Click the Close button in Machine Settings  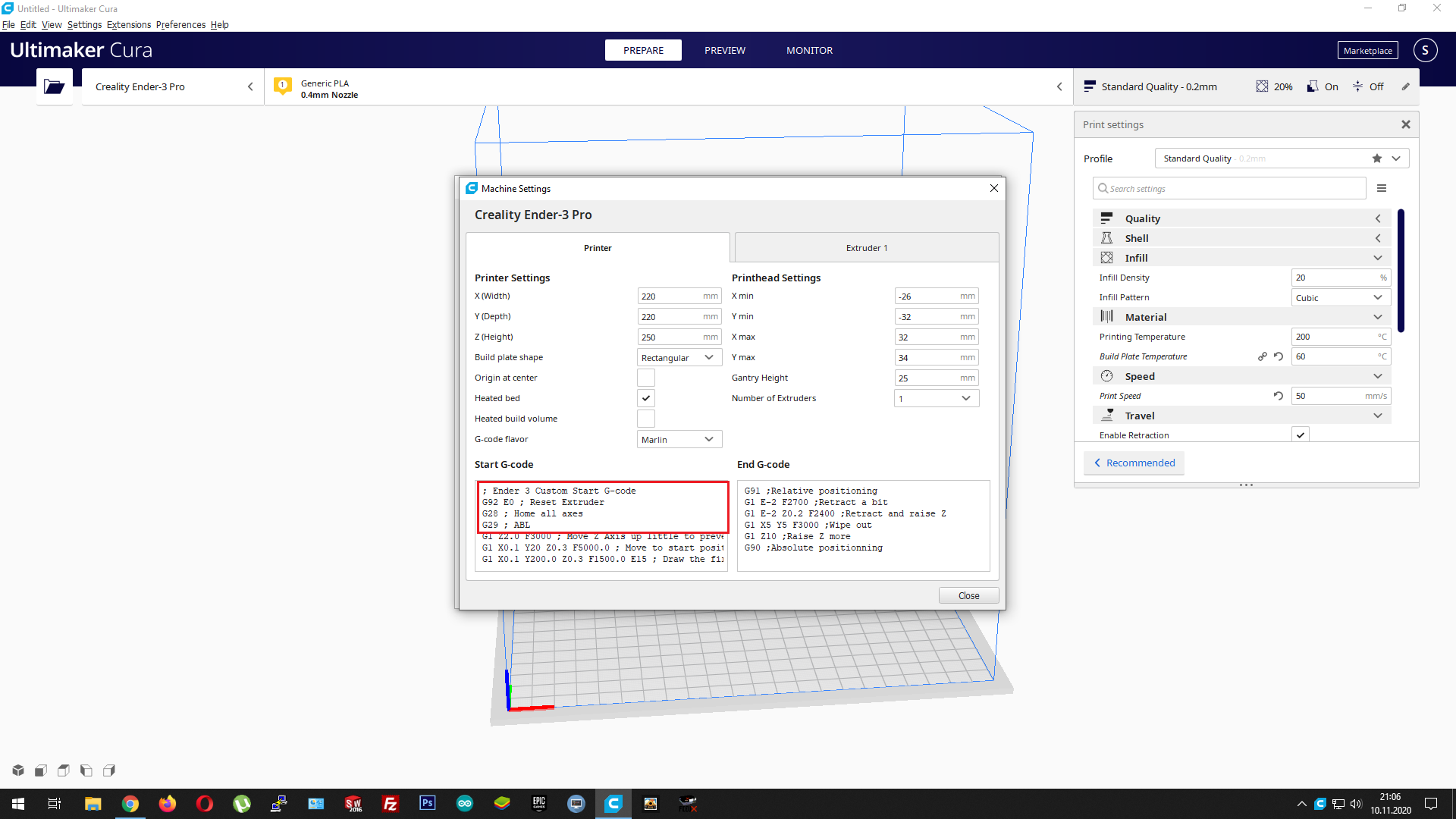click(x=968, y=595)
